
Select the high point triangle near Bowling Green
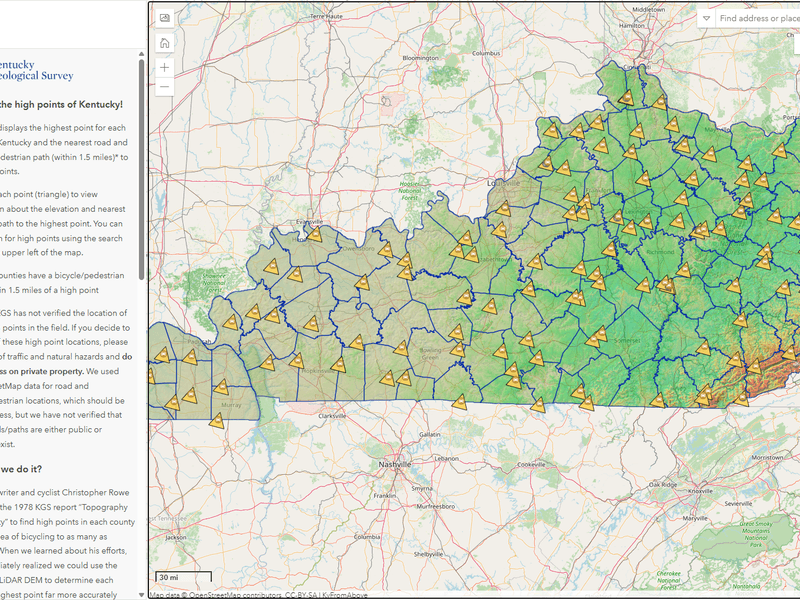(401, 350)
